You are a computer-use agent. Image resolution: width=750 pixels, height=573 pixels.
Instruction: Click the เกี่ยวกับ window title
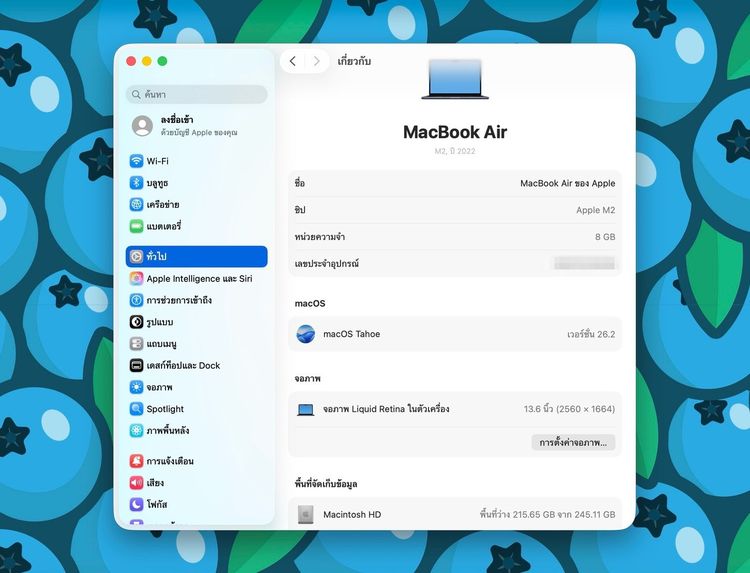click(x=354, y=61)
